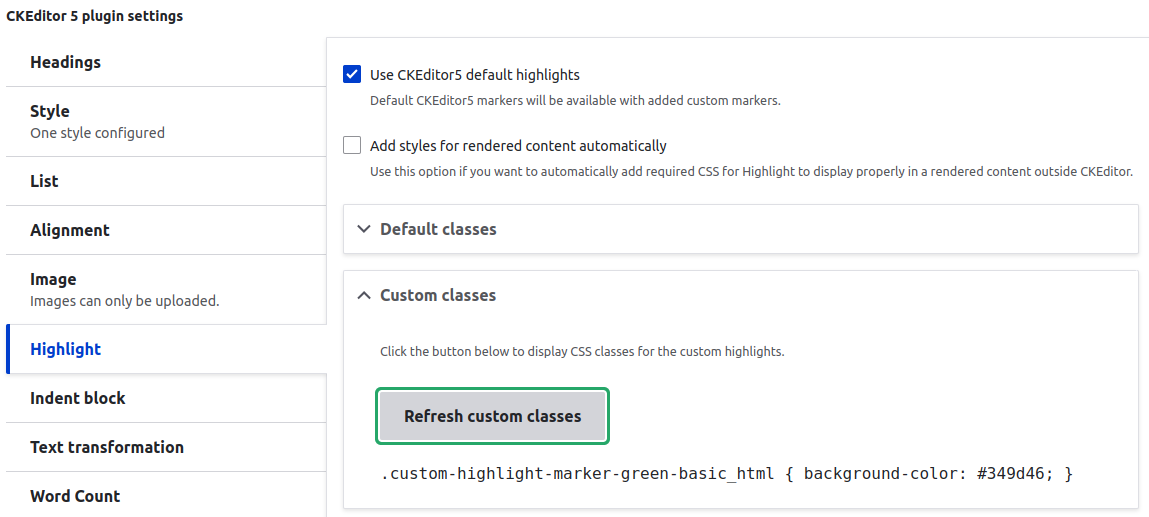Collapse the Custom classes section title
Viewport: 1149px width, 517px height.
[438, 295]
